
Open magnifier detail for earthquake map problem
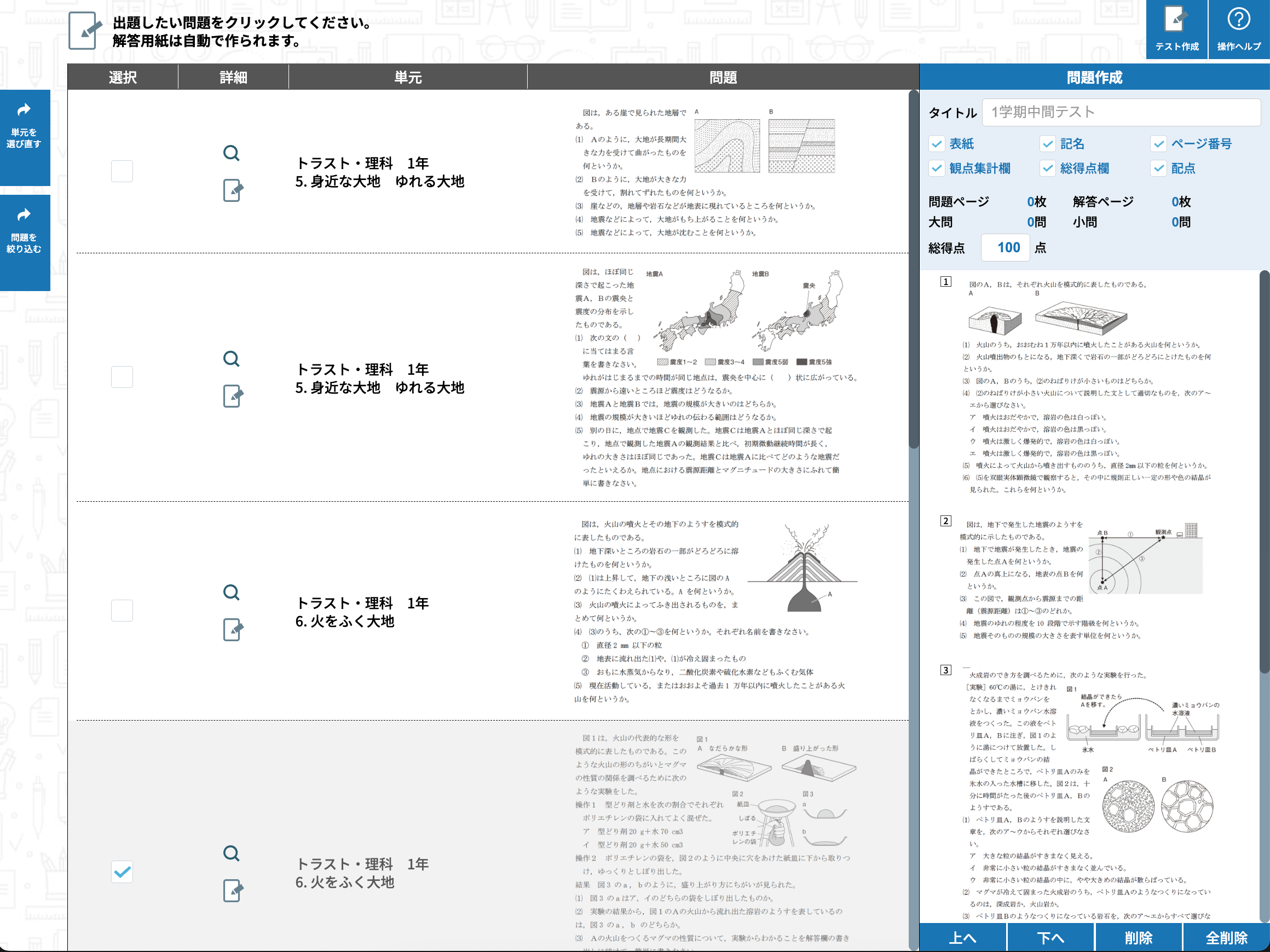point(232,359)
